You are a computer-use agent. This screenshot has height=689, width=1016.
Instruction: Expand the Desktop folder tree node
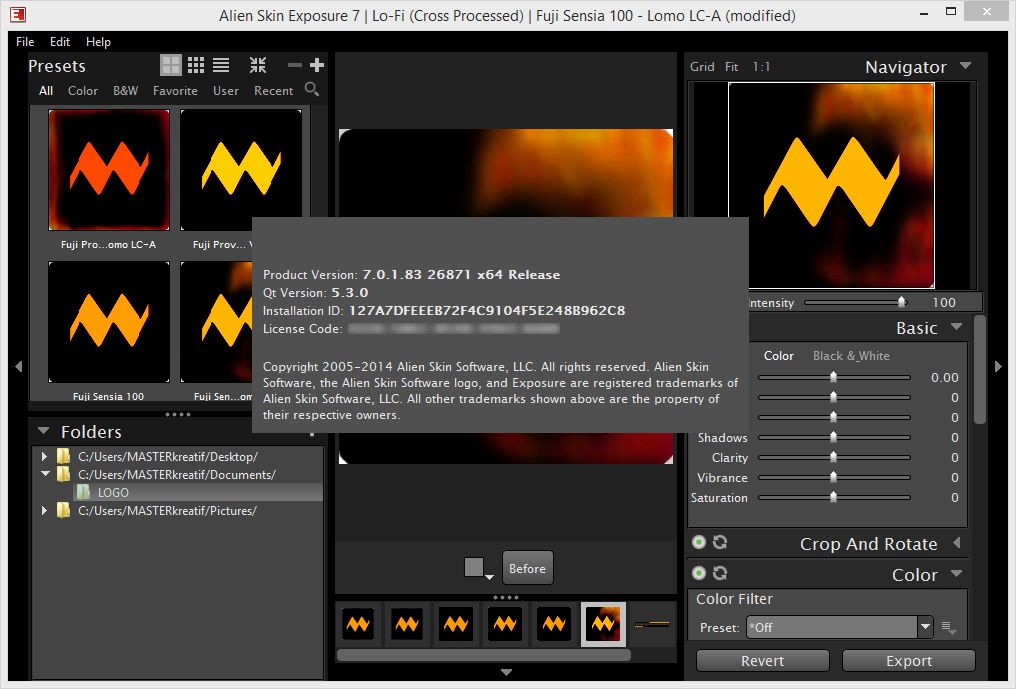tap(44, 456)
